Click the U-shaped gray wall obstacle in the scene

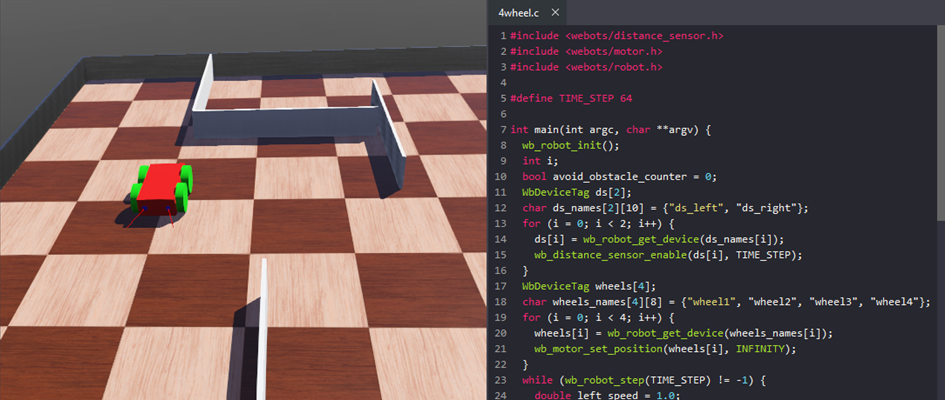[288, 123]
